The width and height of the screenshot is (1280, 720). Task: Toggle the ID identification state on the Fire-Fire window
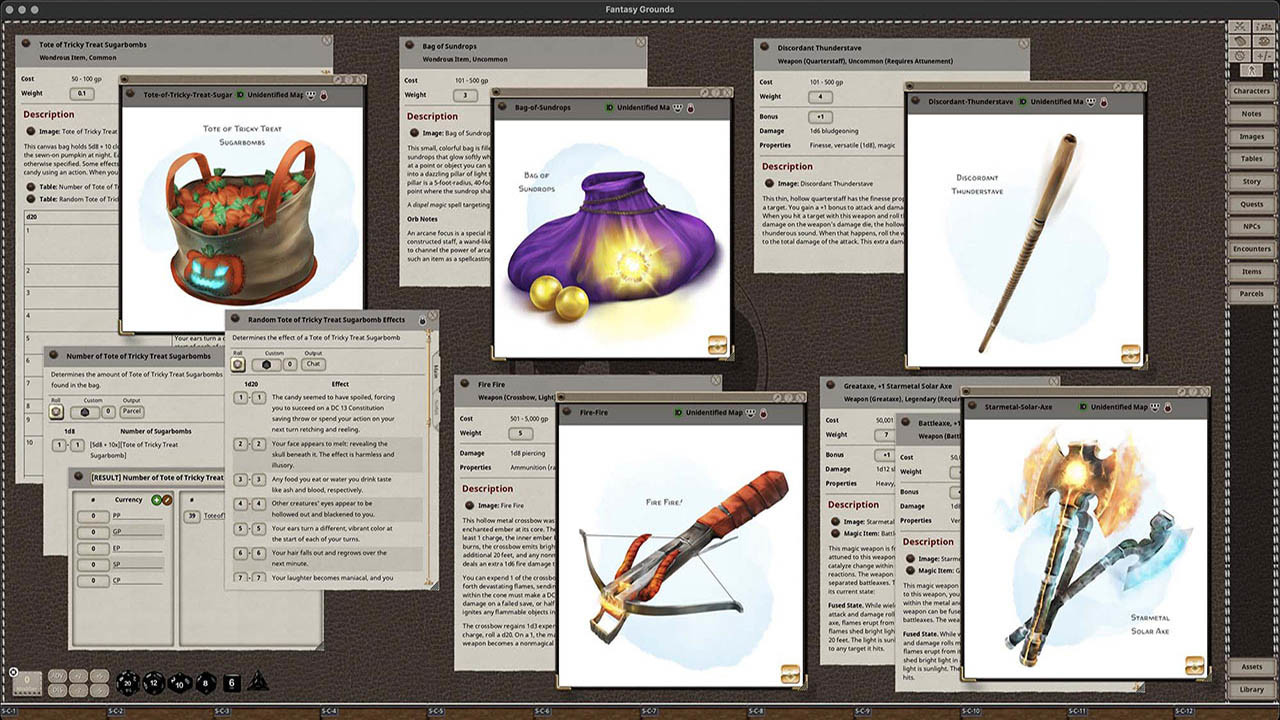click(x=678, y=412)
